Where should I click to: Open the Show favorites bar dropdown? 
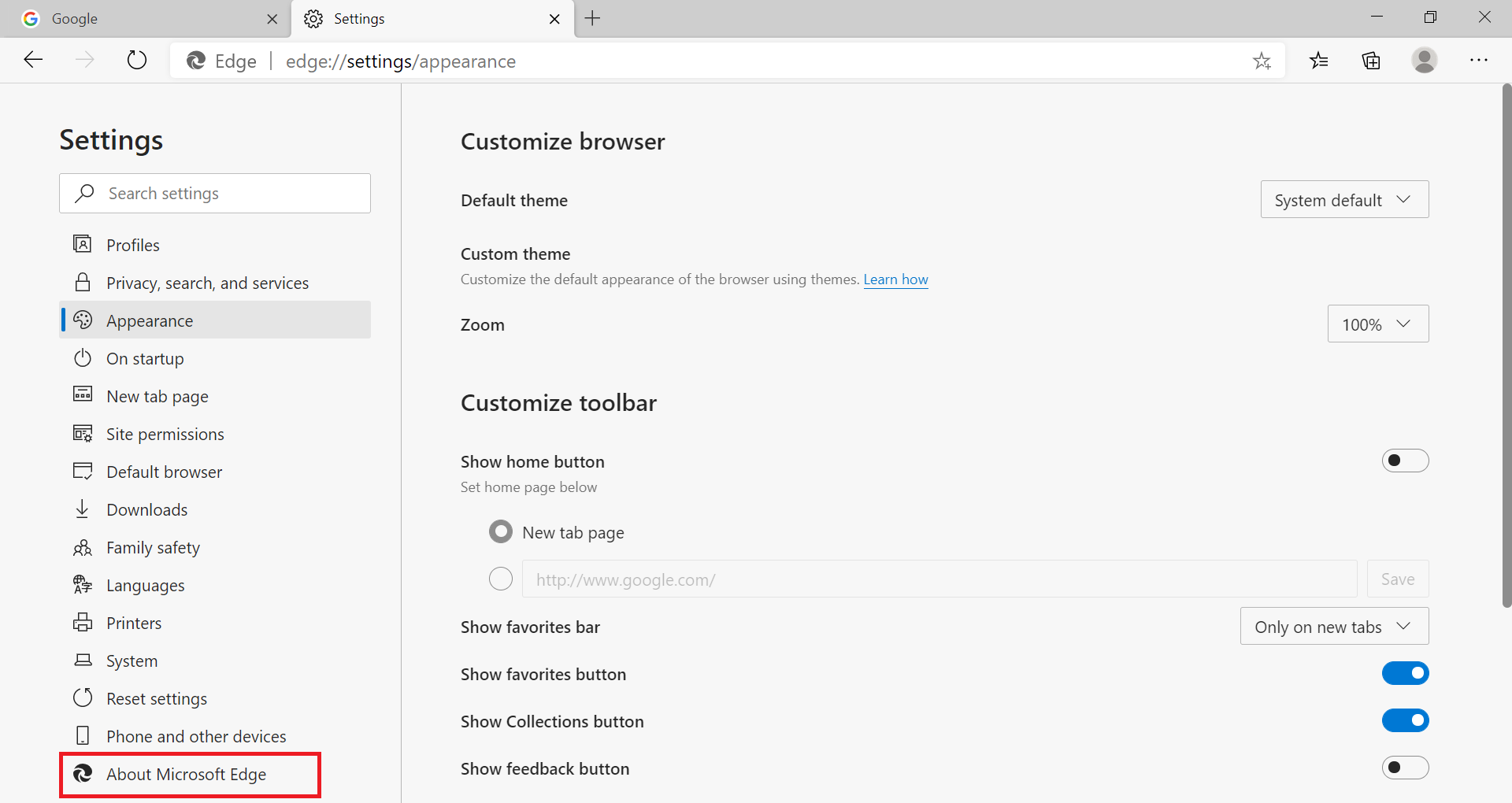[x=1334, y=626]
